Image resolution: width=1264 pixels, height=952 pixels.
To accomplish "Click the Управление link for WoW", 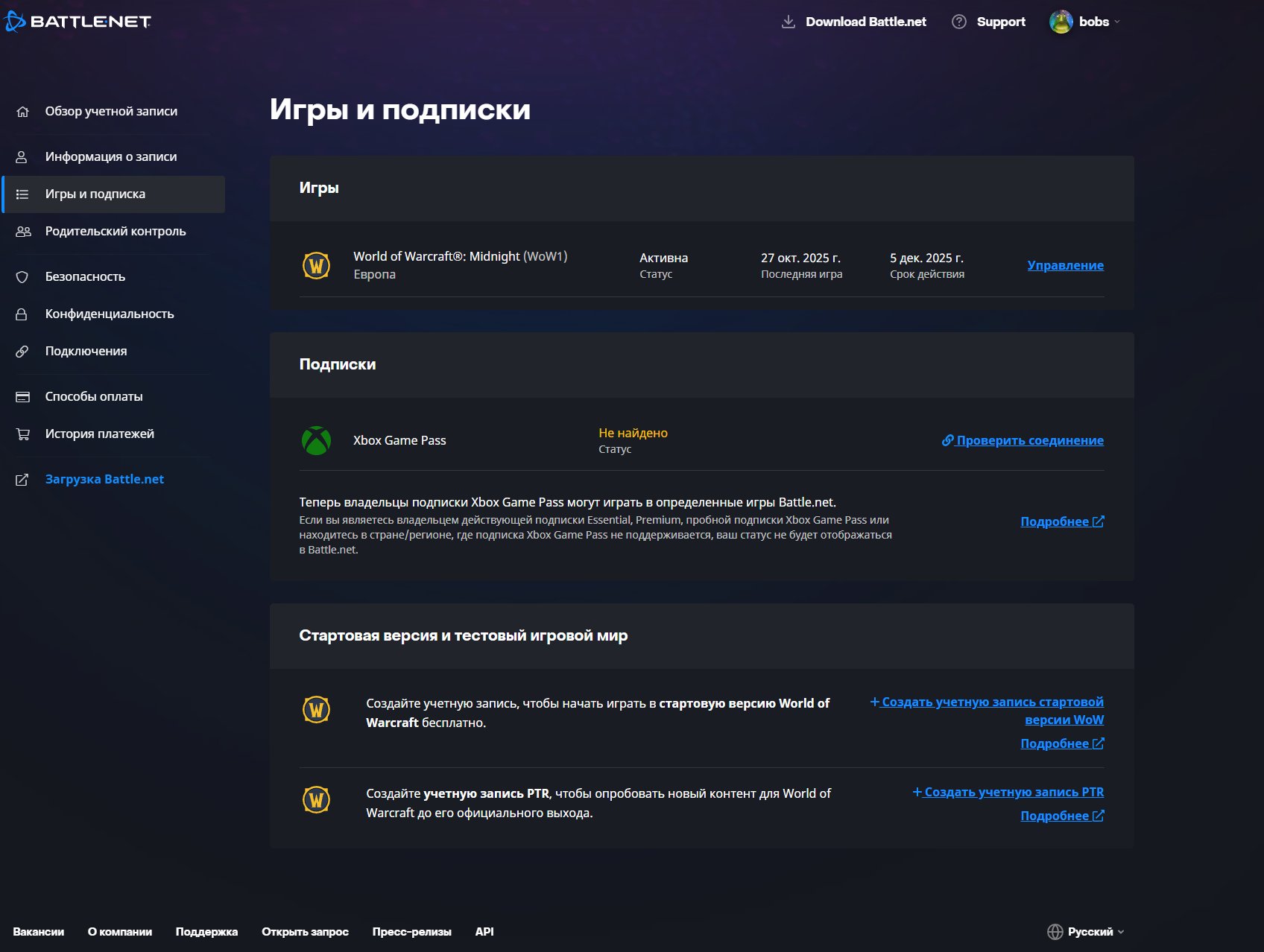I will pos(1065,265).
